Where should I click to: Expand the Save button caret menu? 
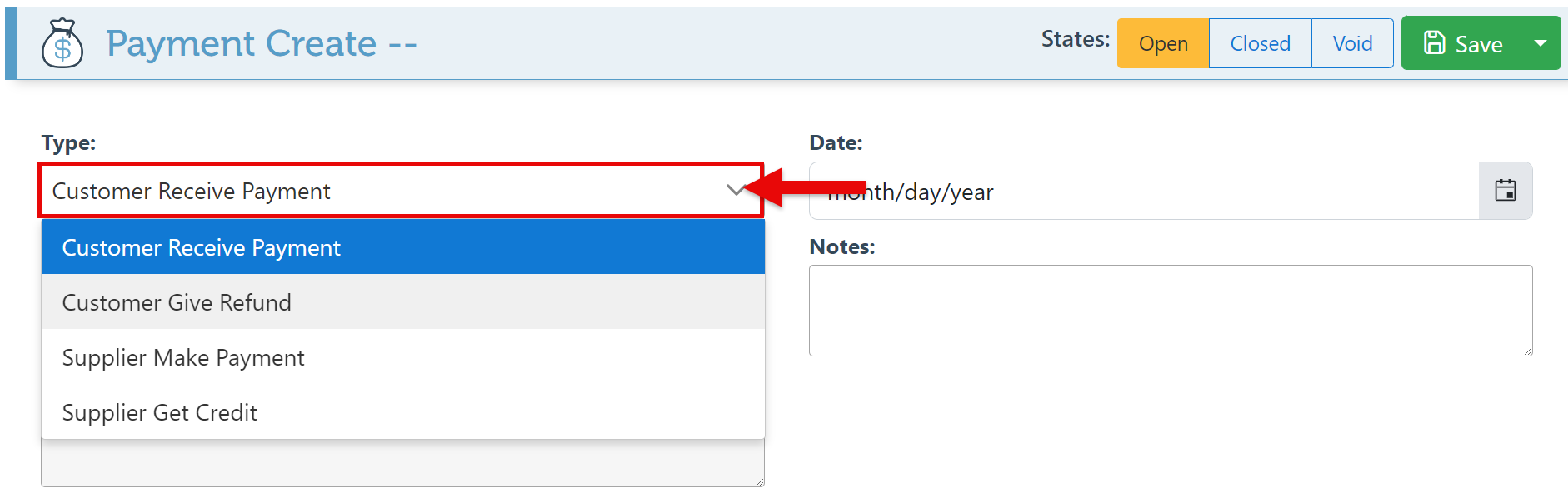click(x=1541, y=43)
